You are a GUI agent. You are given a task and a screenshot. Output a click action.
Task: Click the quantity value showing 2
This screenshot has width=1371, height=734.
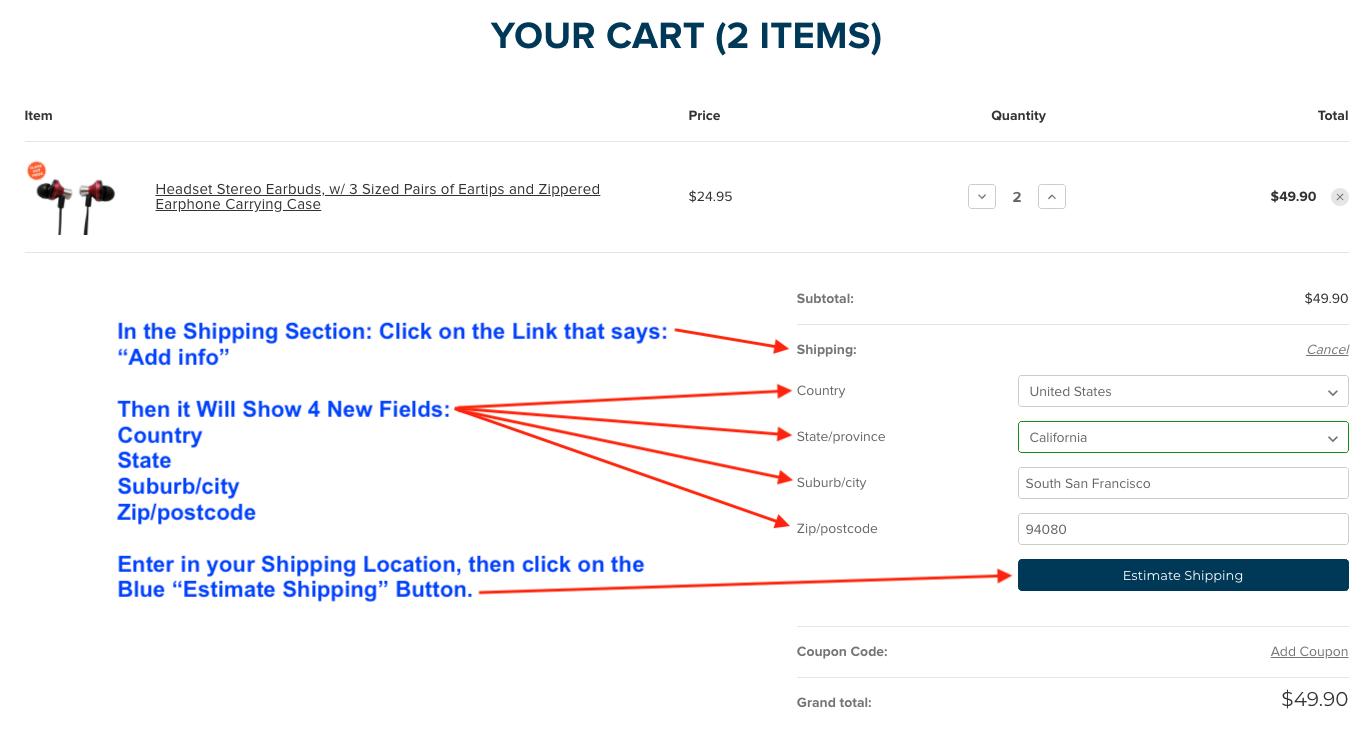[x=1017, y=196]
